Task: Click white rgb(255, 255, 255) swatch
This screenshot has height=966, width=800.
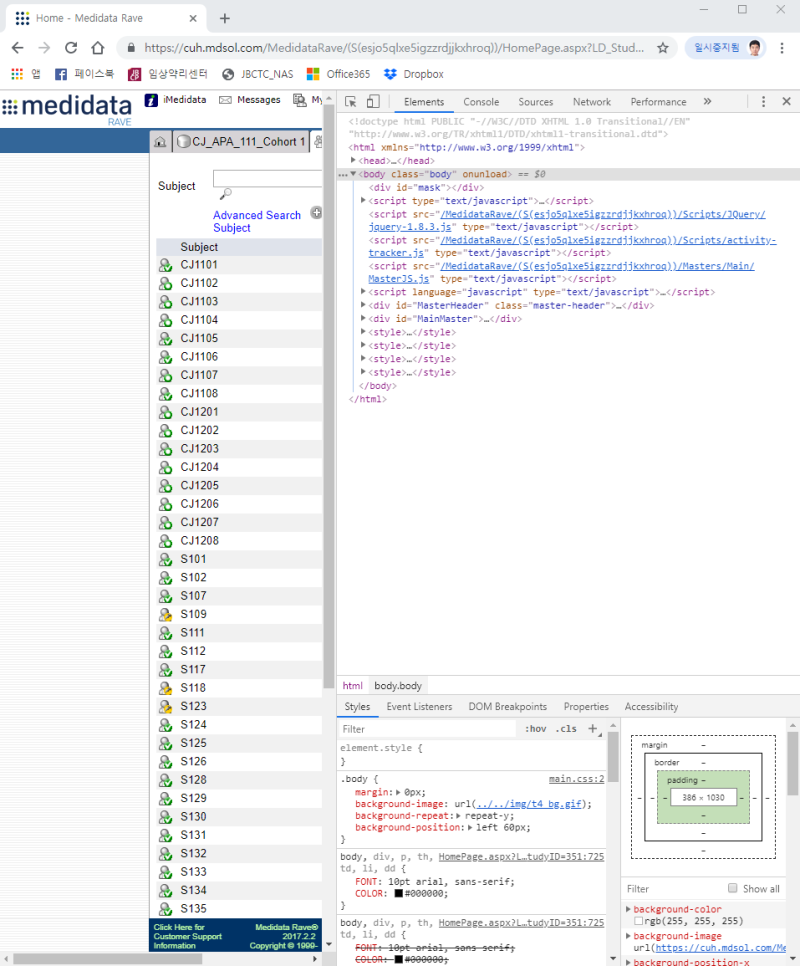Action: [638, 921]
